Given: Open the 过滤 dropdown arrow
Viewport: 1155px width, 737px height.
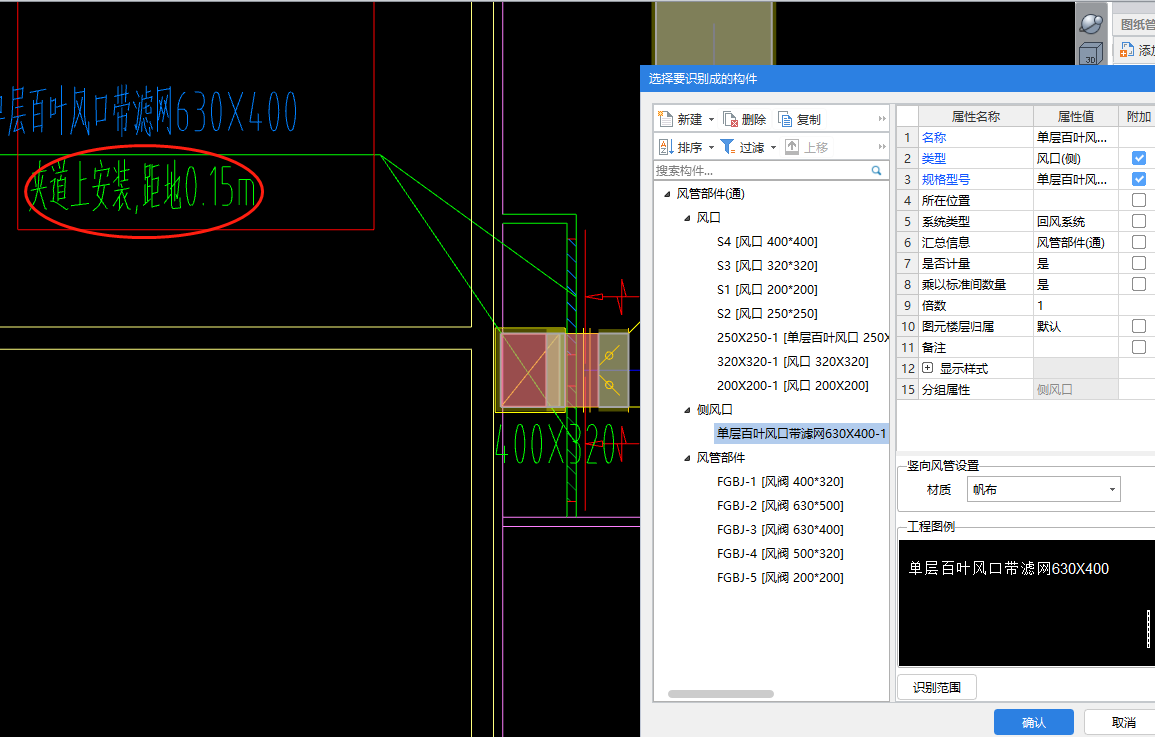Looking at the screenshot, I should [773, 147].
